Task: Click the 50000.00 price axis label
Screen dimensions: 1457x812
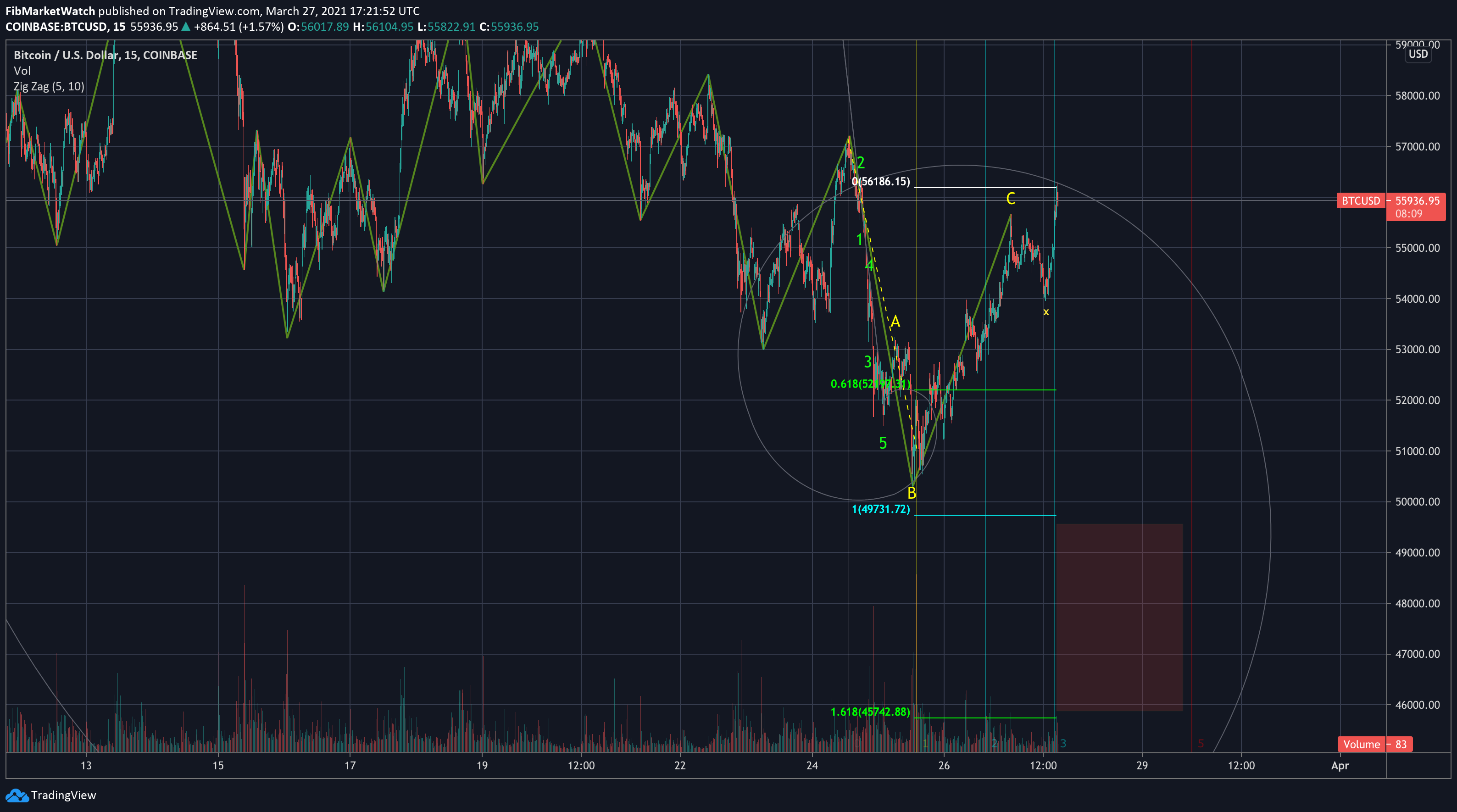Action: (1418, 501)
